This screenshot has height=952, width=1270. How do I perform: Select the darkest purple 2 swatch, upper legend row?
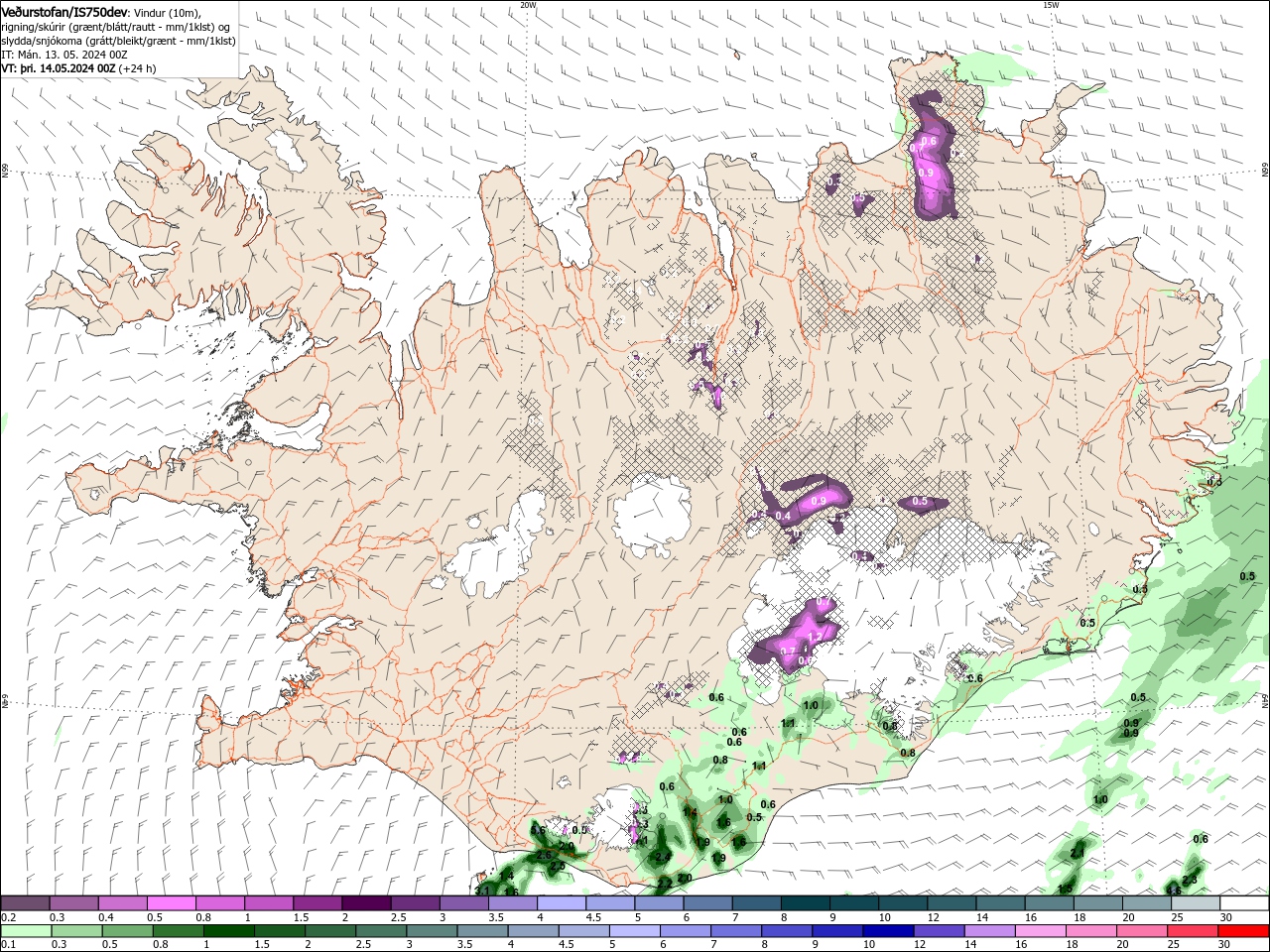(x=365, y=902)
